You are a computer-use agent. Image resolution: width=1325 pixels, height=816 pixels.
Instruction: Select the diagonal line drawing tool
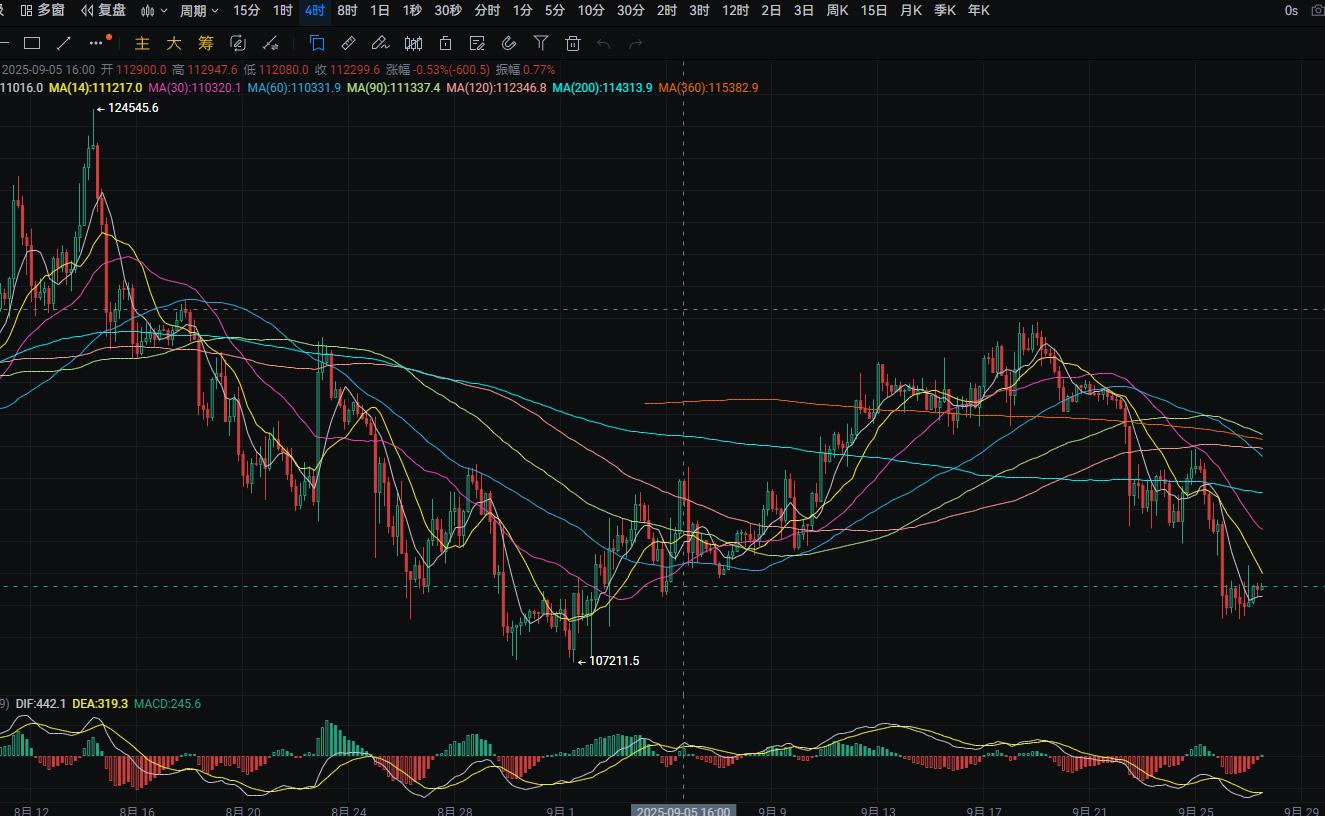click(x=64, y=43)
